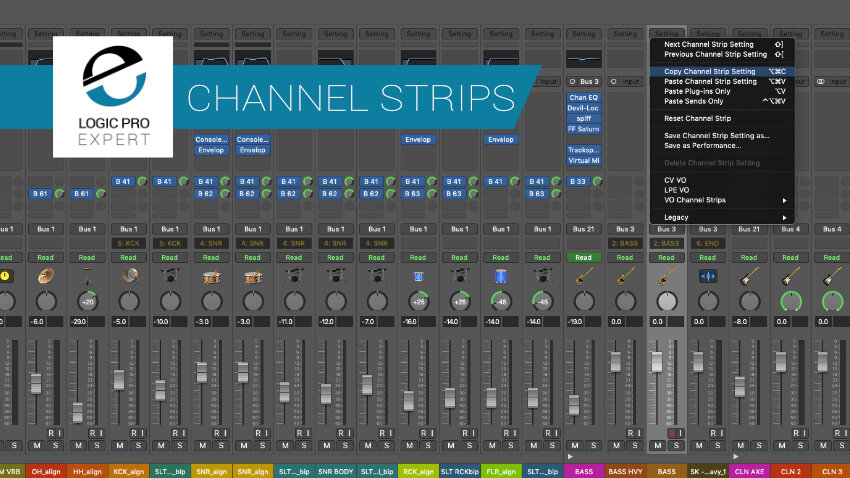
Task: Choose Save as Performance...
Action: click(x=722, y=145)
